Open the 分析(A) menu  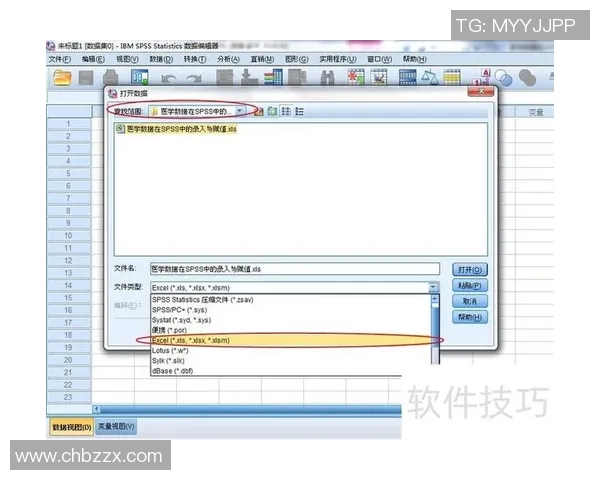(228, 59)
